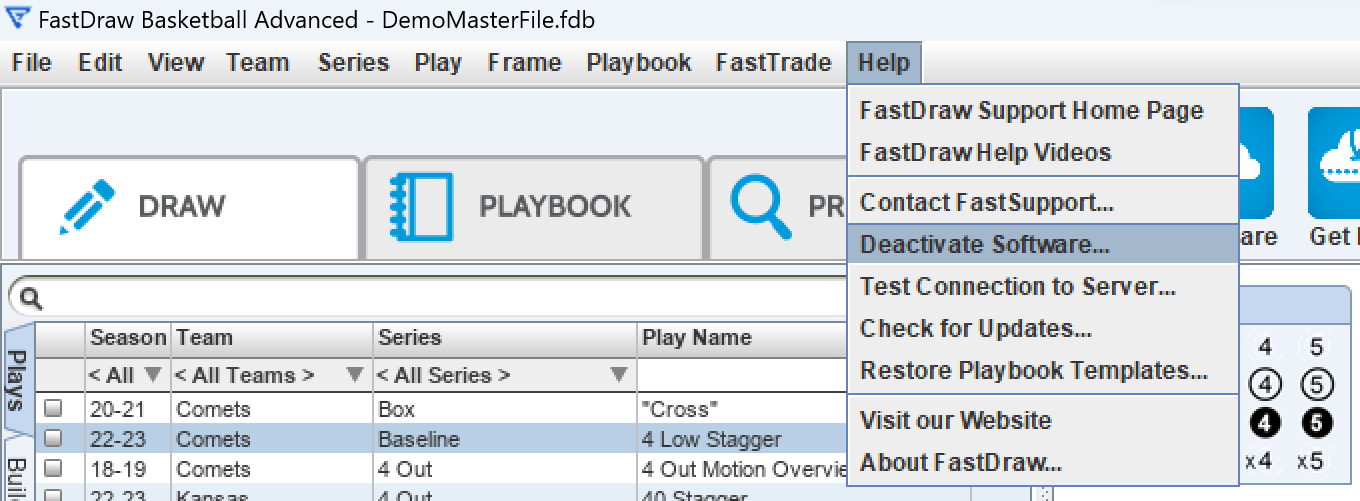The height and width of the screenshot is (501, 1360).
Task: Sort by the Team column header
Action: [272, 338]
